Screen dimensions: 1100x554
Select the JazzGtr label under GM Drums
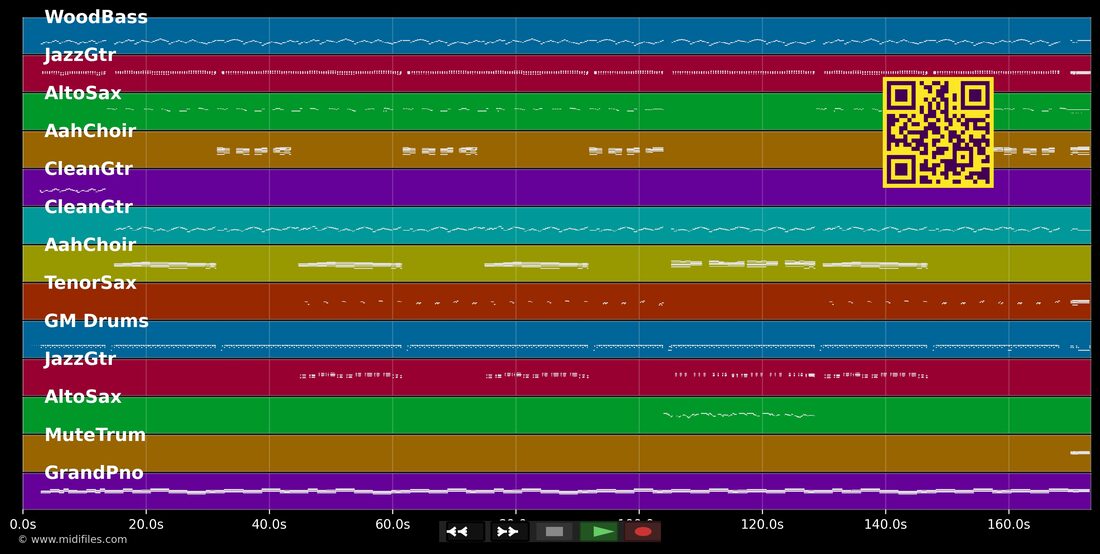pos(80,359)
